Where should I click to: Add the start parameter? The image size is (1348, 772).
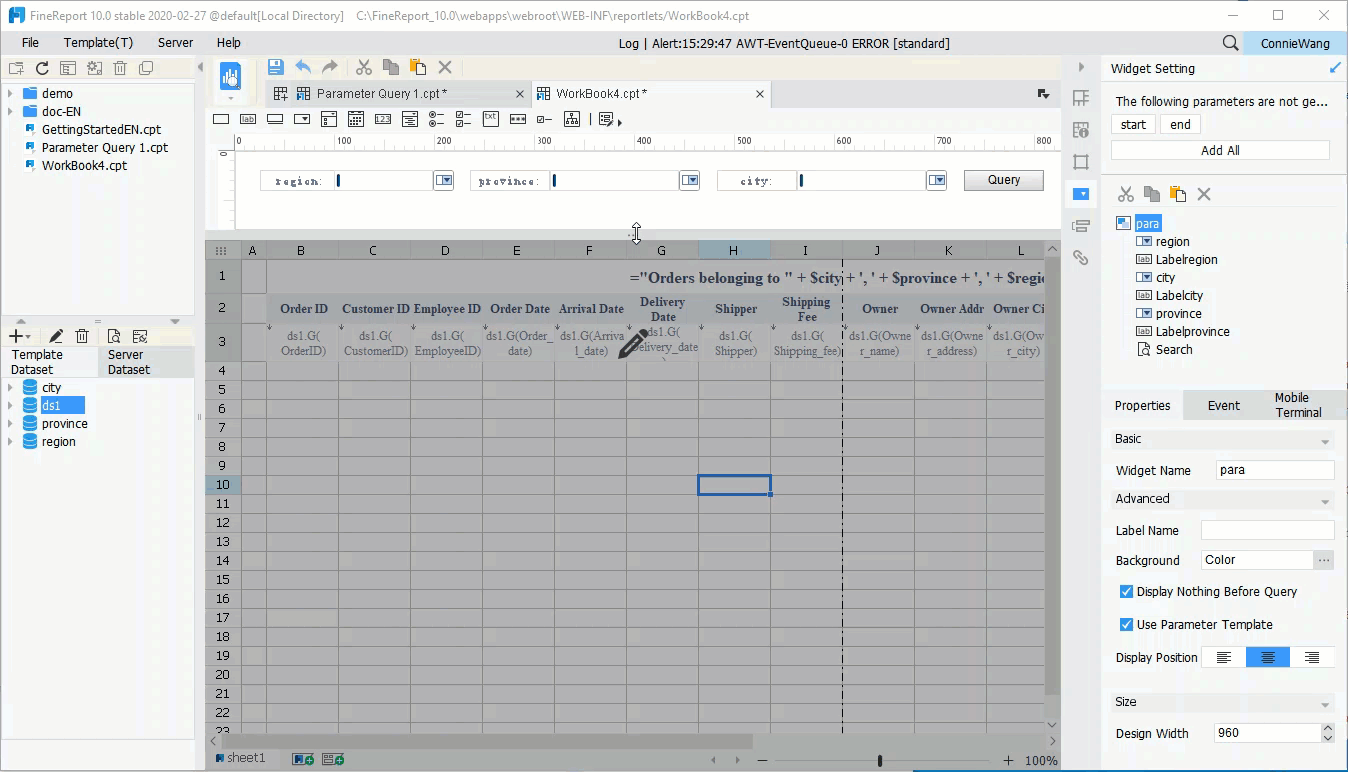click(x=1133, y=124)
